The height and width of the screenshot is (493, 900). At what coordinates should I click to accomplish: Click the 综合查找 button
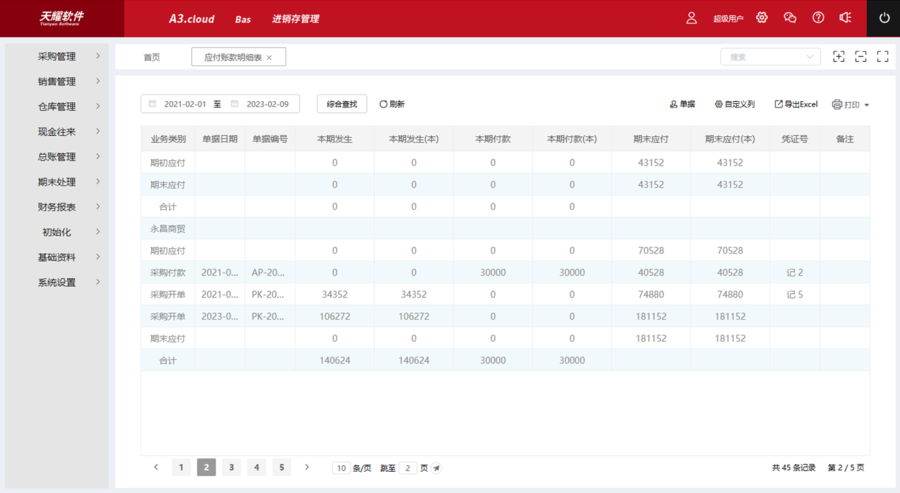tap(342, 104)
